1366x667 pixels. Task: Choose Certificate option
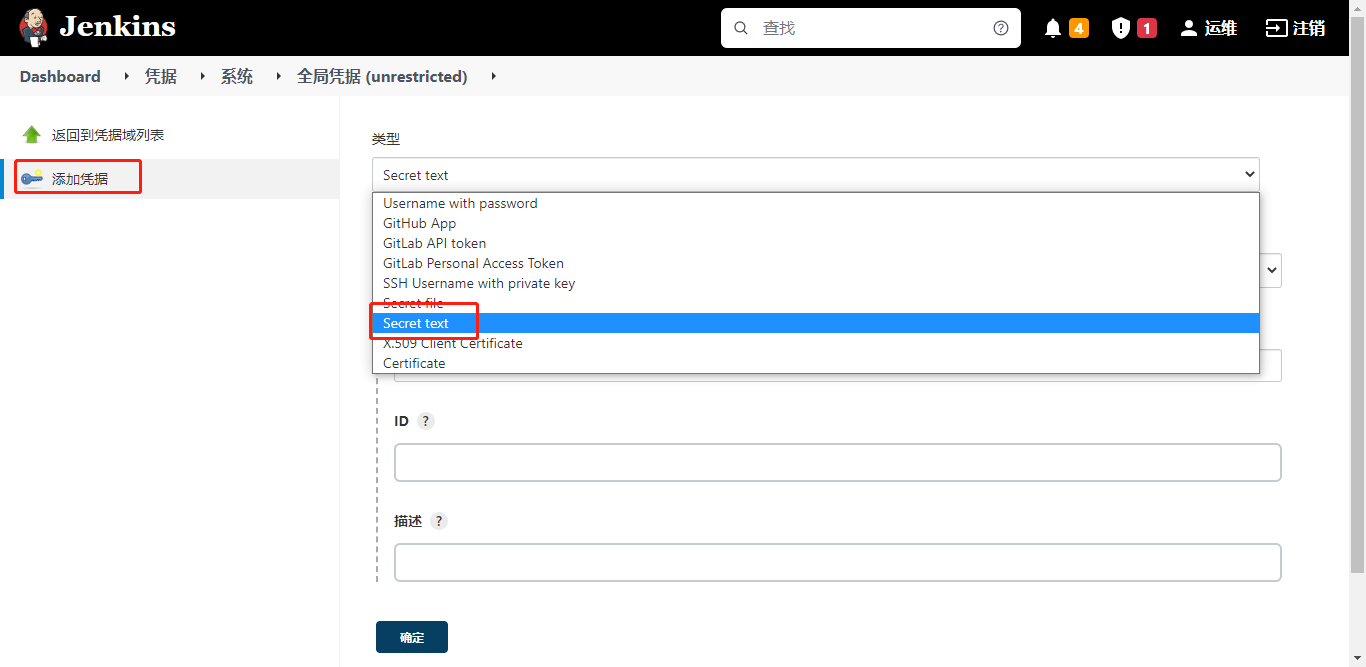point(816,363)
